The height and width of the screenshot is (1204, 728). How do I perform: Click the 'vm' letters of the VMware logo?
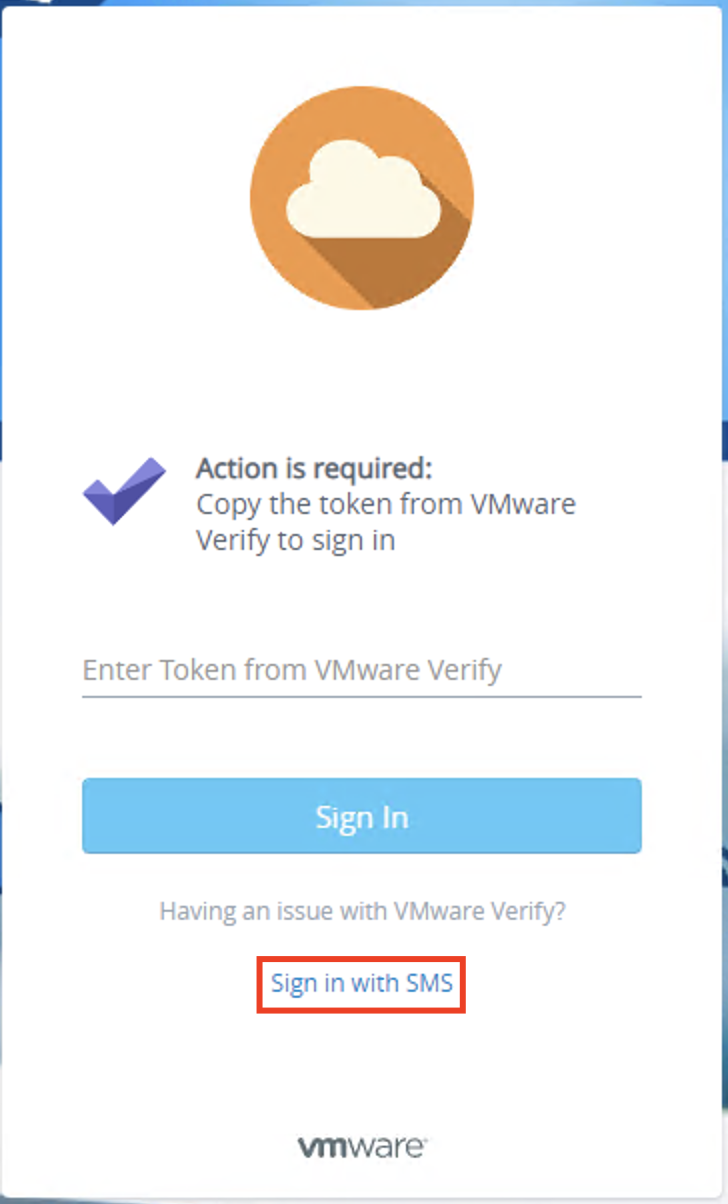[x=322, y=1146]
